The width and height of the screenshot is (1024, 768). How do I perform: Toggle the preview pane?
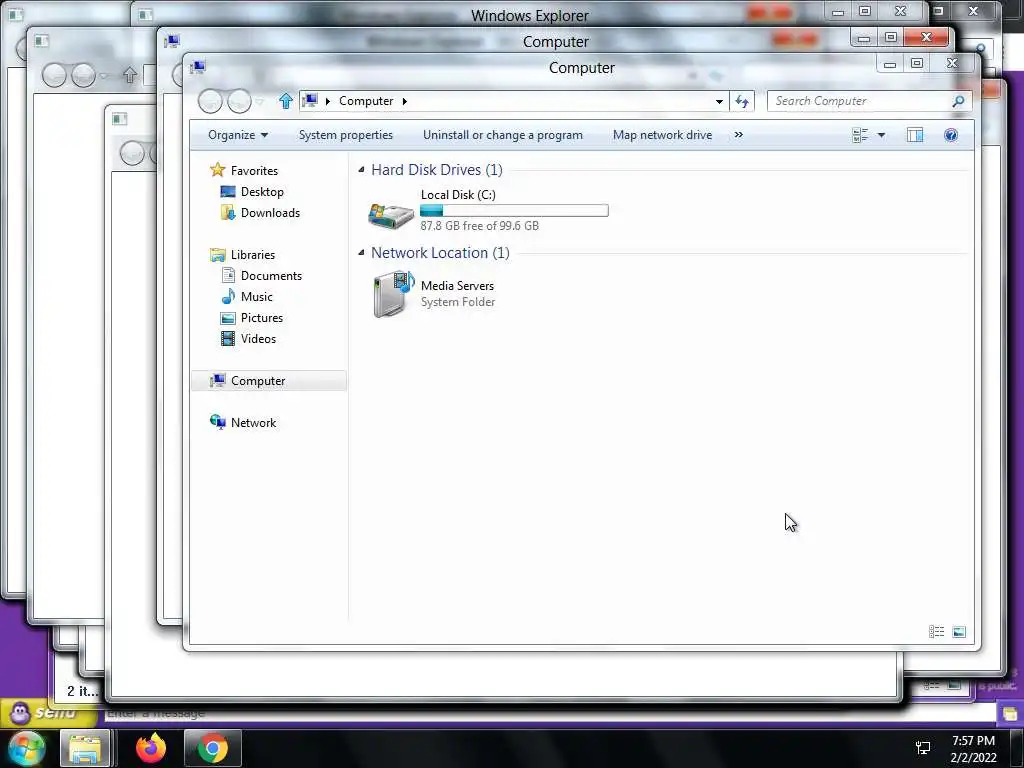click(915, 135)
